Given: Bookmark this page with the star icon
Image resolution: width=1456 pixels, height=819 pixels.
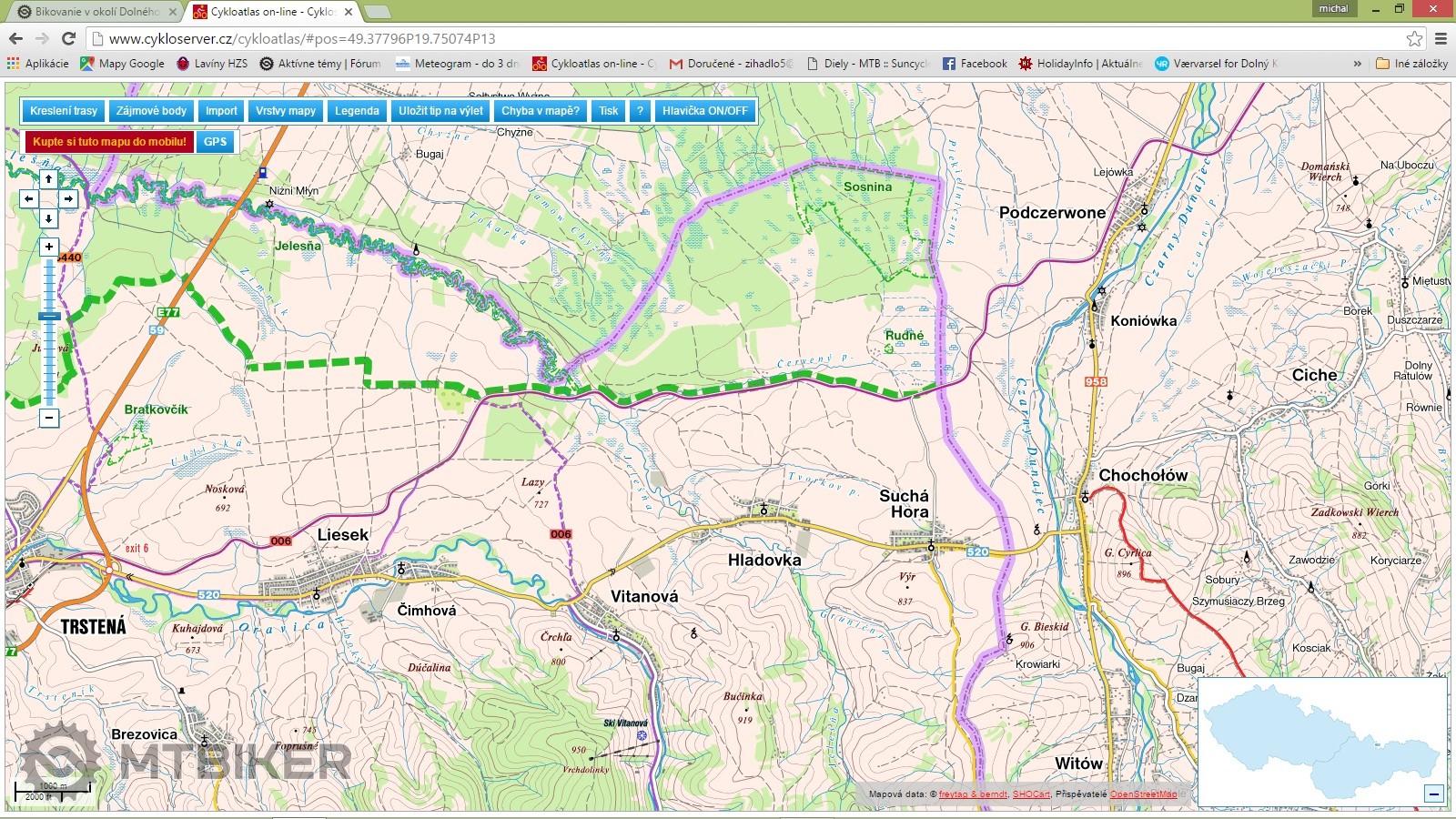Looking at the screenshot, I should 1414,38.
